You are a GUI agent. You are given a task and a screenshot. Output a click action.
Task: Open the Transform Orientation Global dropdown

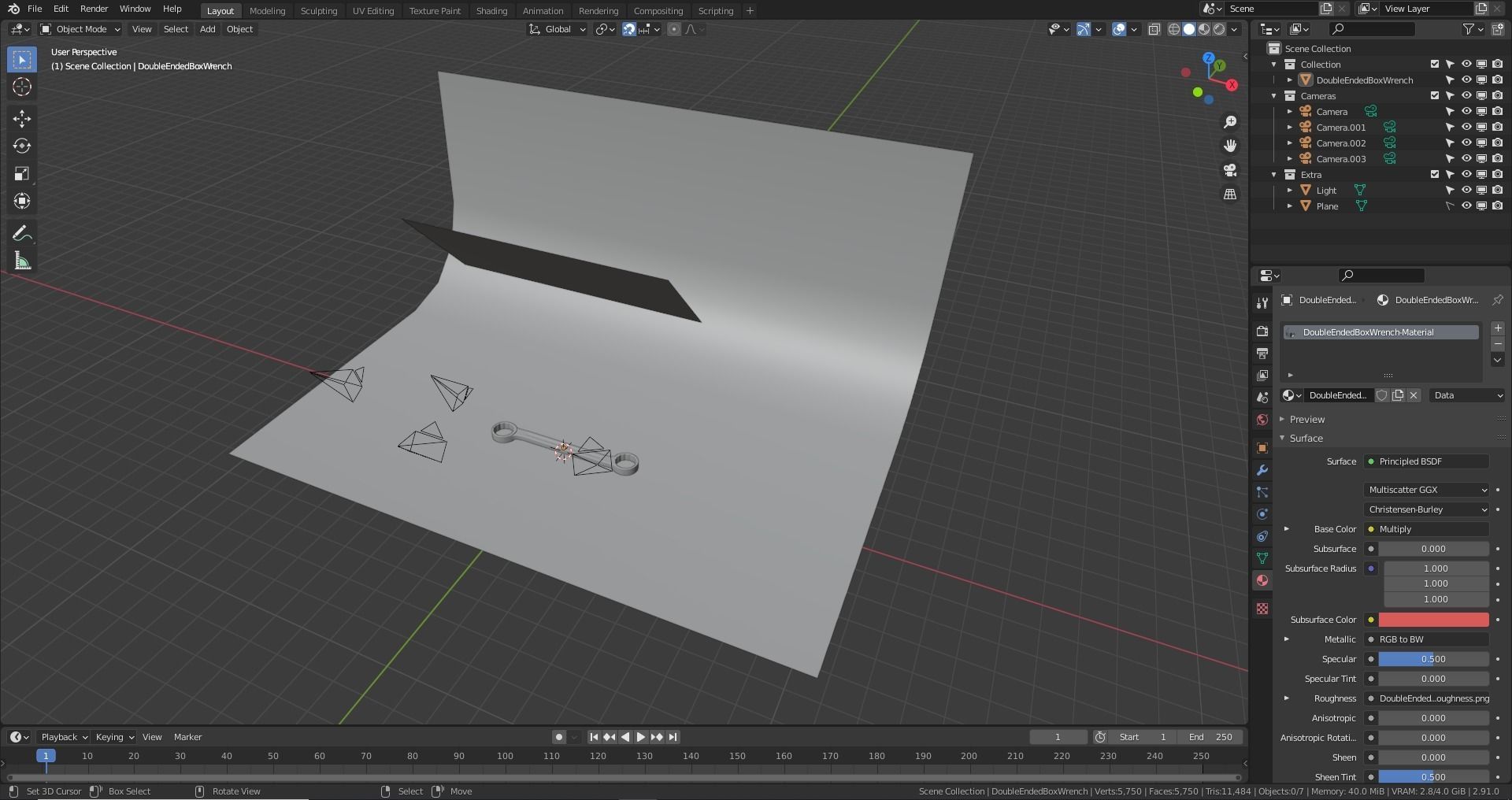pos(557,29)
